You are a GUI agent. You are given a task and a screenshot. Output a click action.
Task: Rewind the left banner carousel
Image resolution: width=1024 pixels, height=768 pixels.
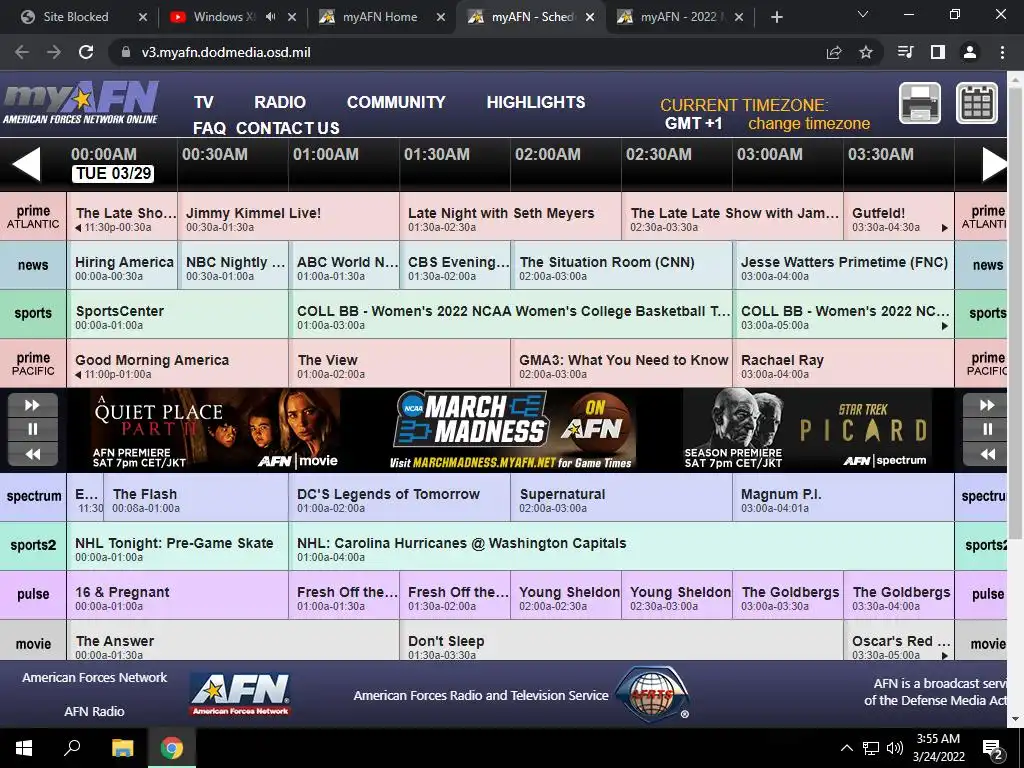tap(33, 454)
